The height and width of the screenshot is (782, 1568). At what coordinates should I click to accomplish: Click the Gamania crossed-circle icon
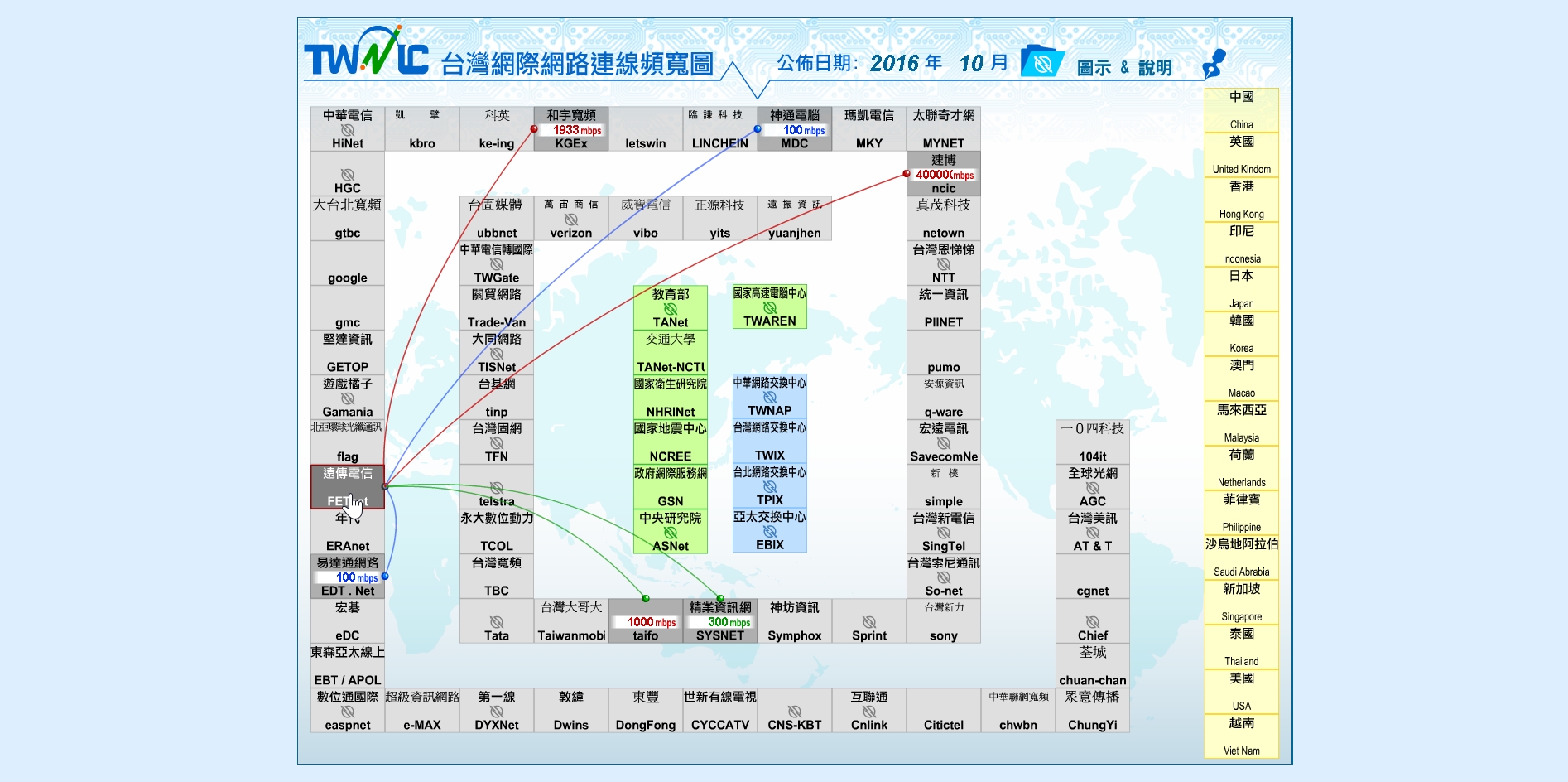[x=348, y=398]
